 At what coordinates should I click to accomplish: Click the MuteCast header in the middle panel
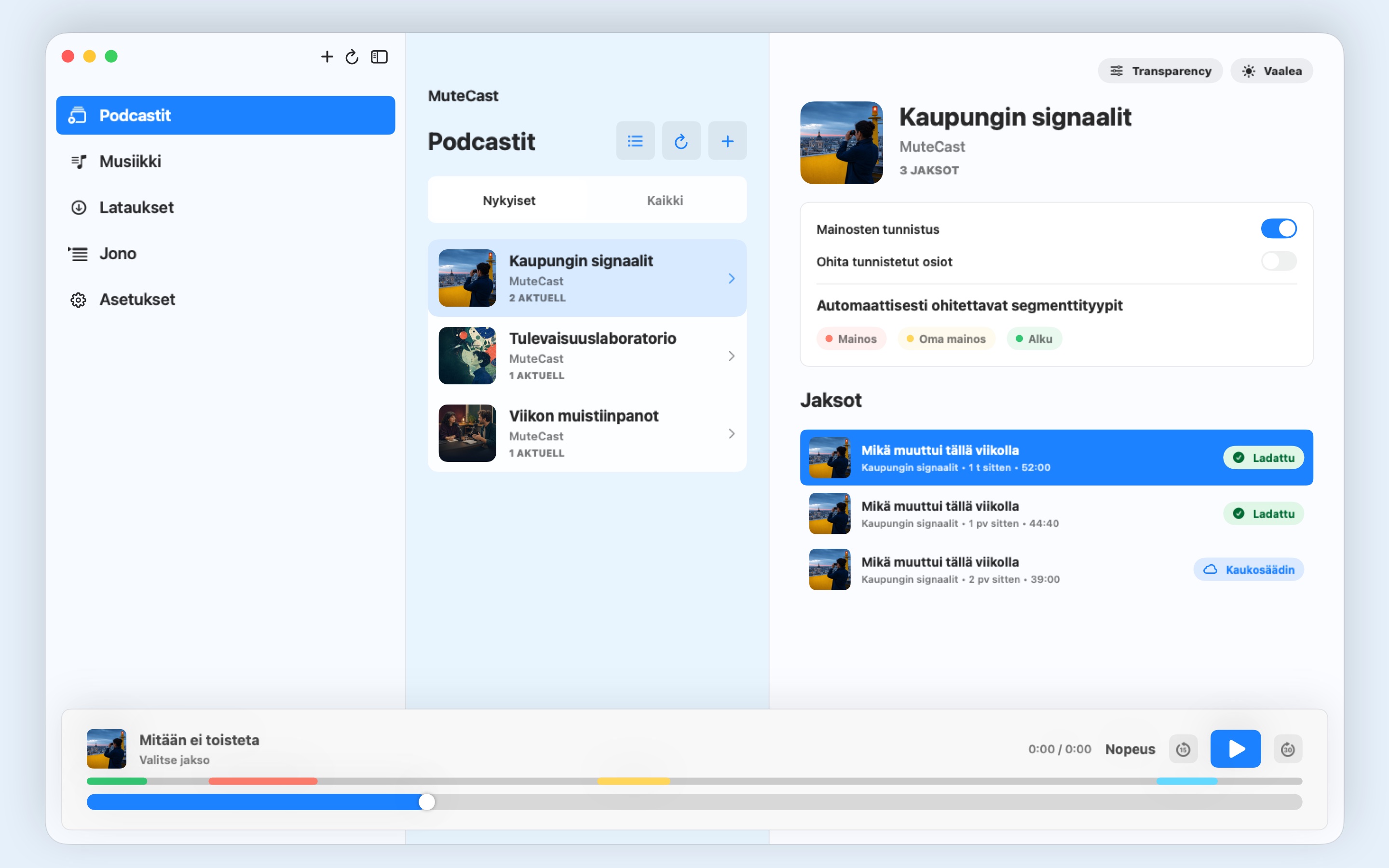point(463,96)
